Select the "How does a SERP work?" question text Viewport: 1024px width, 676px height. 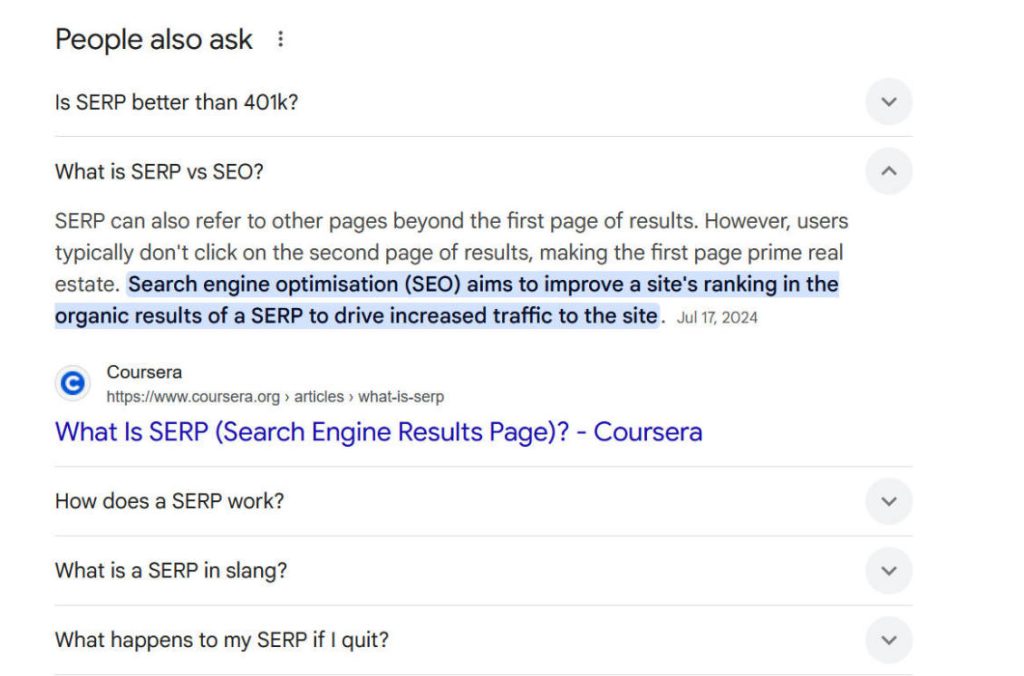click(169, 501)
